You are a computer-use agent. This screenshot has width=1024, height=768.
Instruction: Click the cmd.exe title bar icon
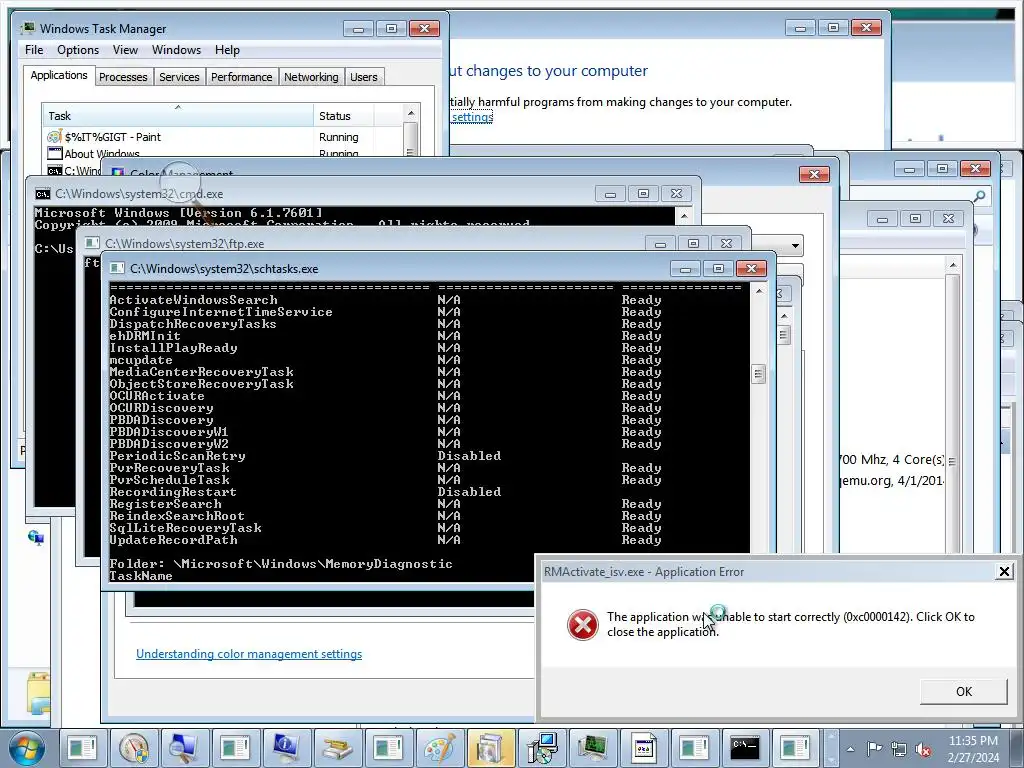pyautogui.click(x=42, y=194)
